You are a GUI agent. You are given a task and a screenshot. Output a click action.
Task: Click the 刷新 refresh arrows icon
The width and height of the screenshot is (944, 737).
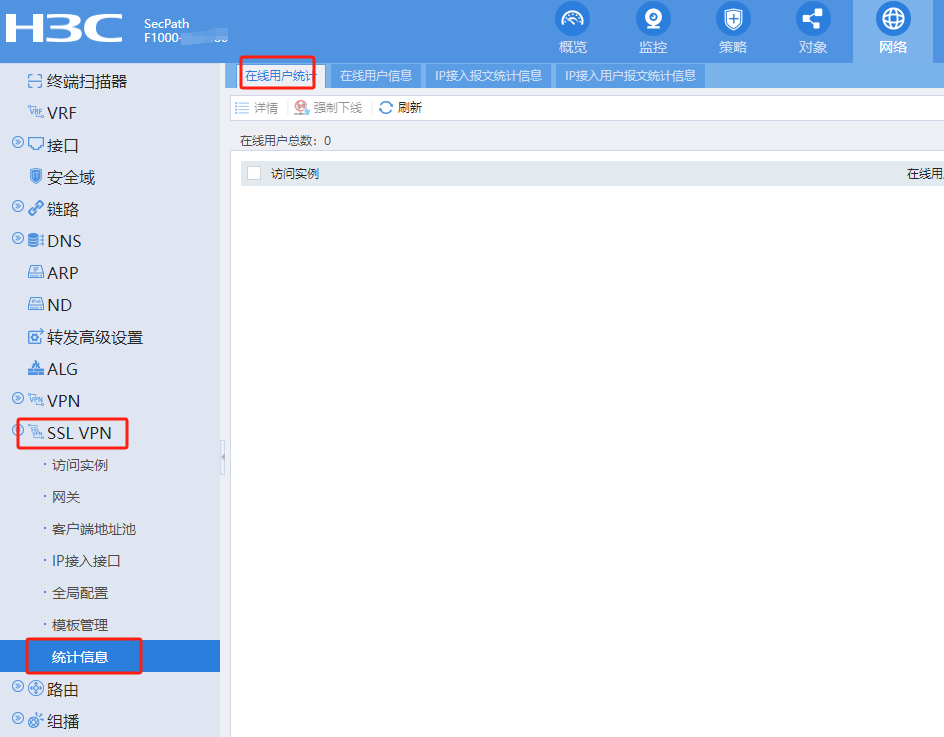386,108
